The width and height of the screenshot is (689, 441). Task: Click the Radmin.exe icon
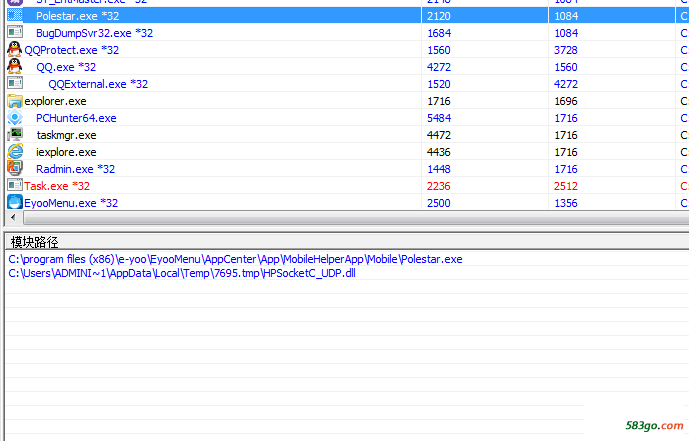[15, 168]
